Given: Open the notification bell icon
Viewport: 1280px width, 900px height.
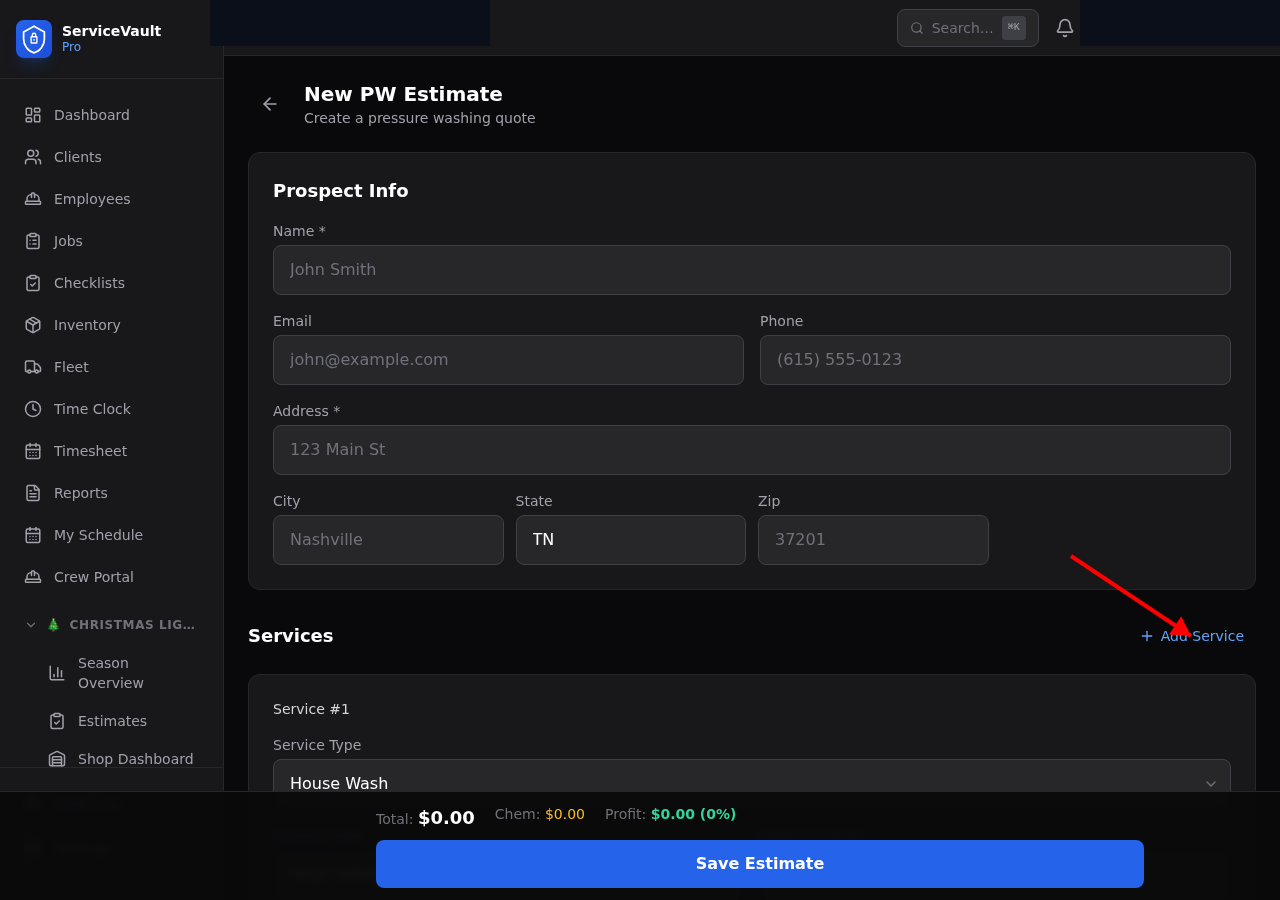Looking at the screenshot, I should pos(1064,27).
